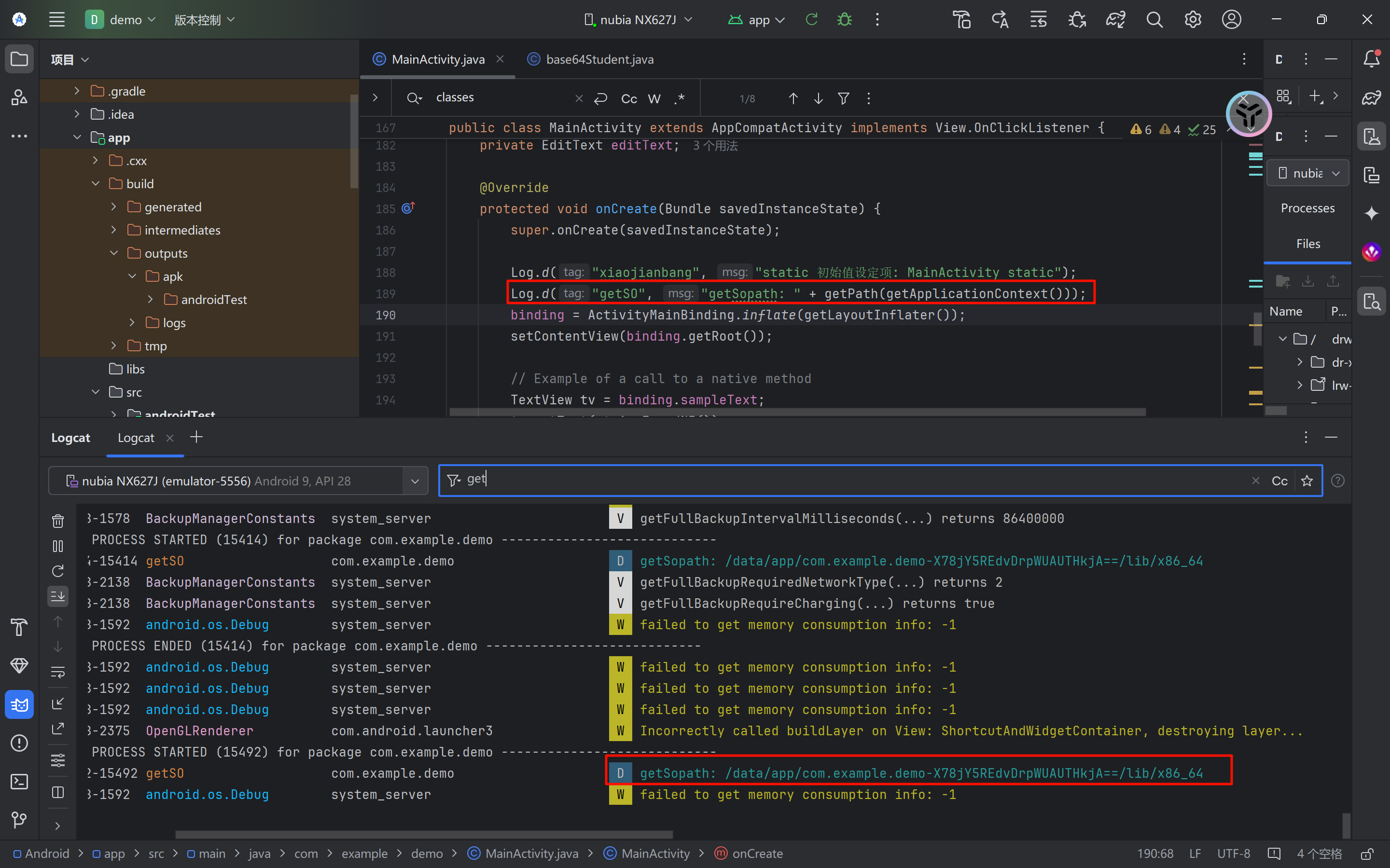Open the logcat device selector dropdown
The image size is (1390, 868).
415,481
